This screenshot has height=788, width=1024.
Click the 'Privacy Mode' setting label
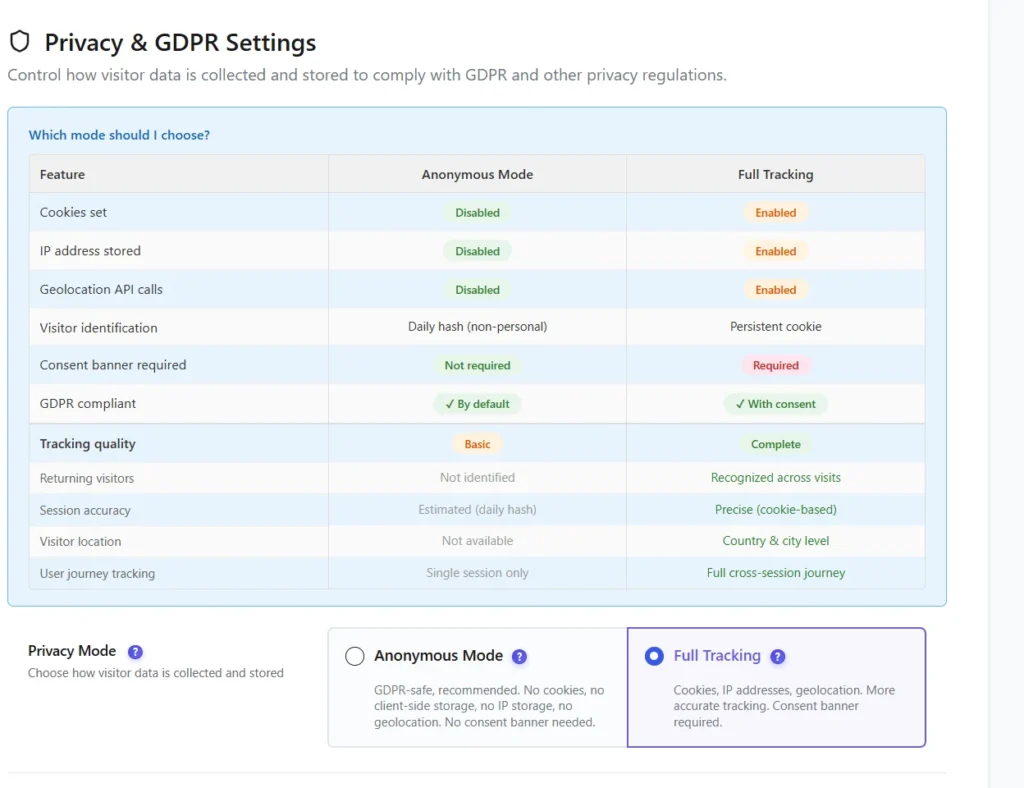(72, 651)
